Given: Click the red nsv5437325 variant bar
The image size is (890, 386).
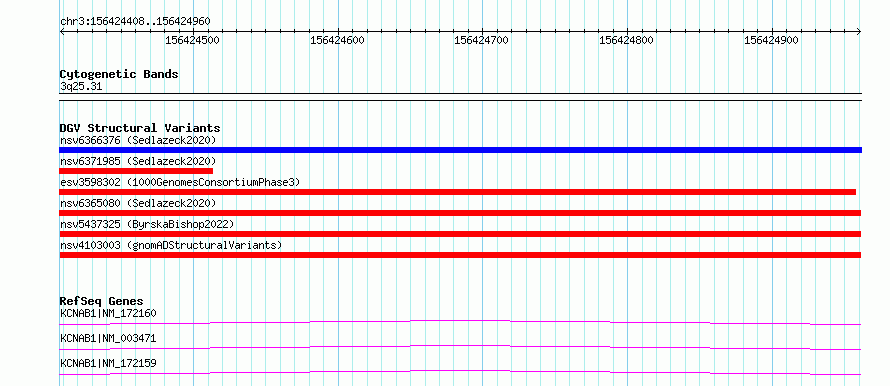Looking at the screenshot, I should click(460, 234).
